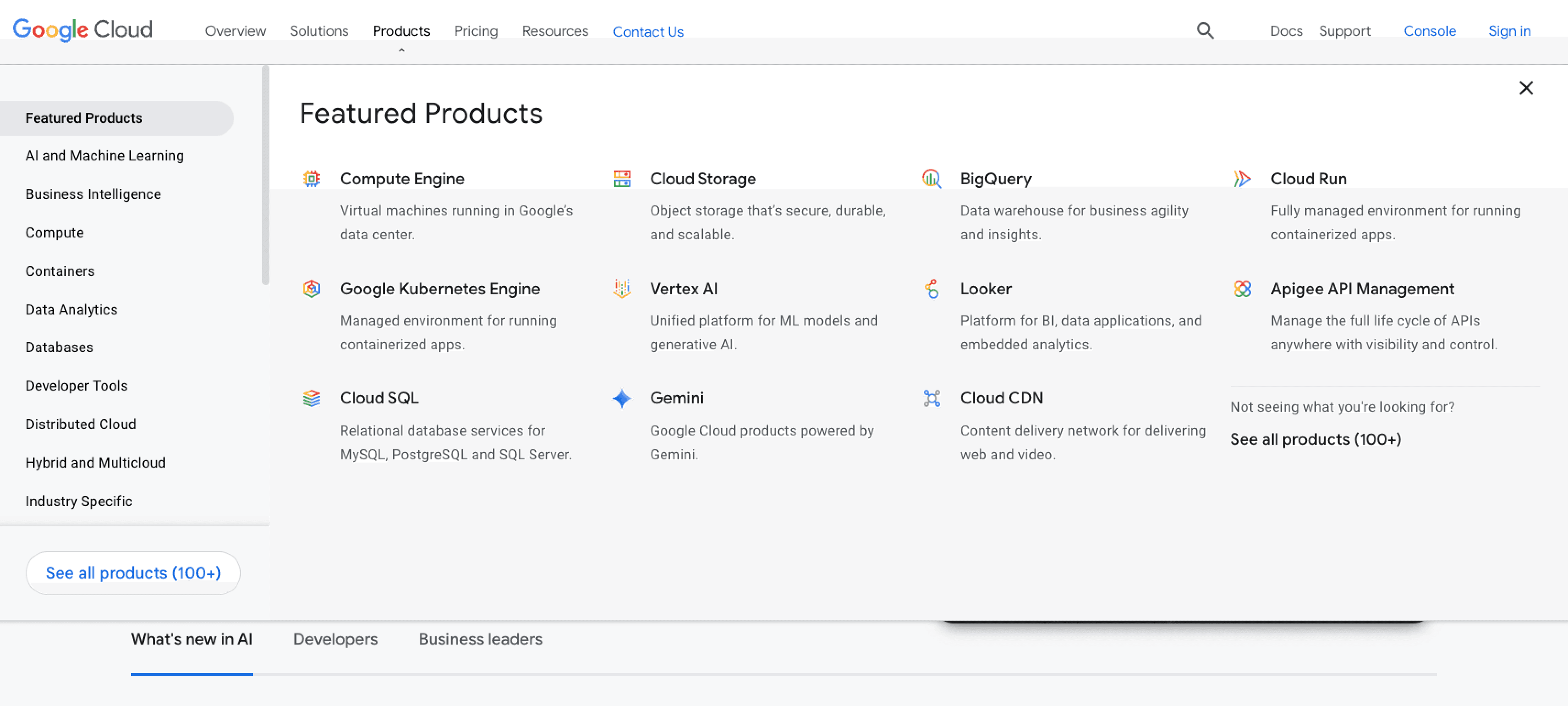Open the Solutions navigation menu
The width and height of the screenshot is (1568, 706).
click(x=319, y=31)
